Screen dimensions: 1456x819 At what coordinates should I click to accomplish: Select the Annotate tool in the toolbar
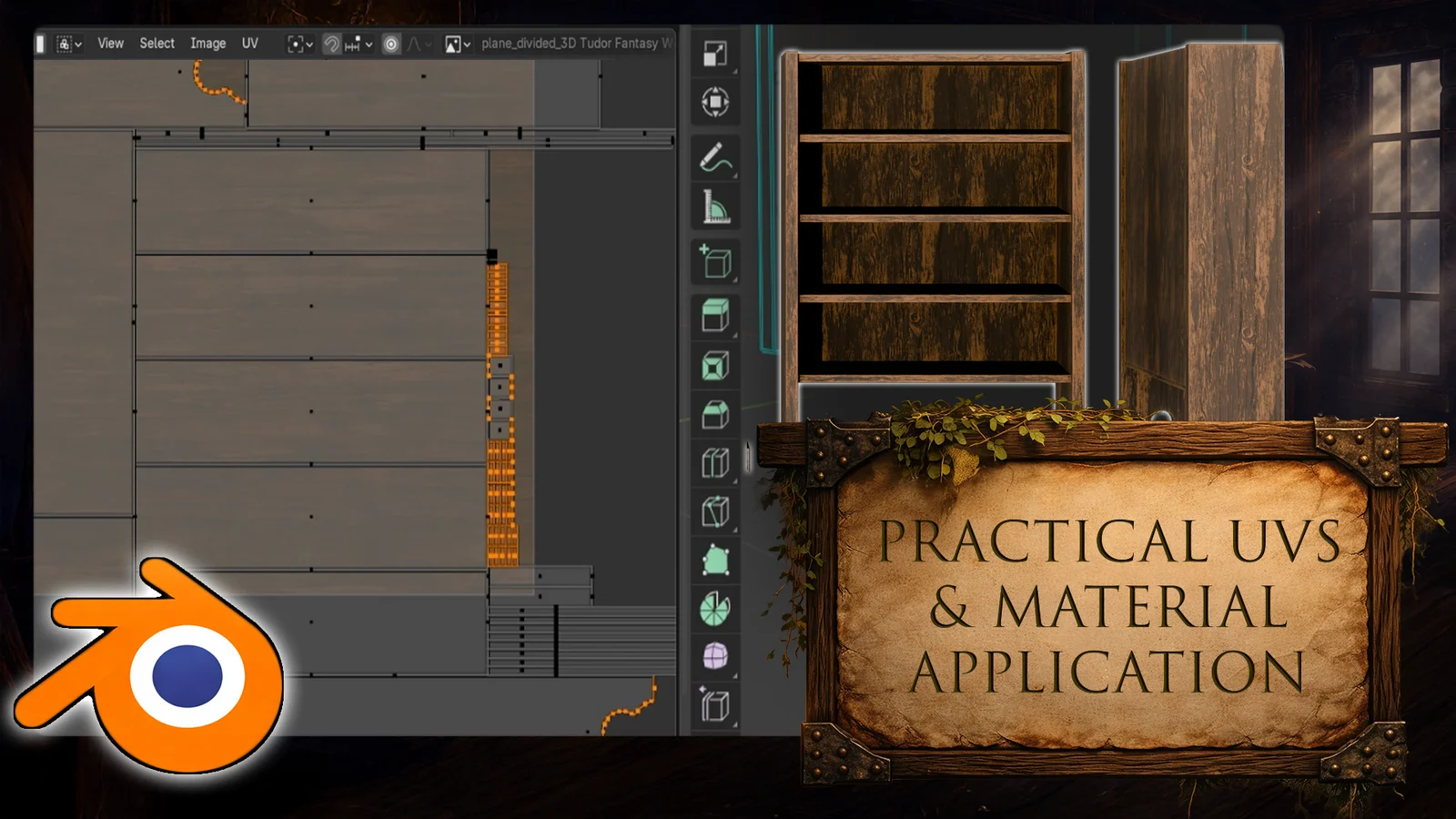coord(714,156)
